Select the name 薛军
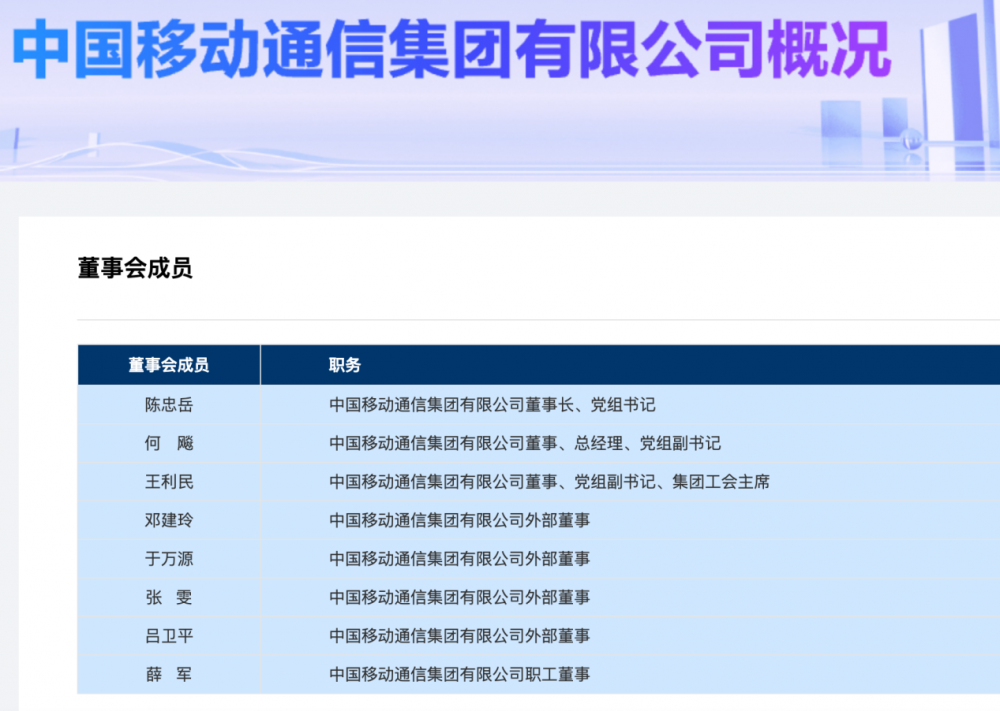This screenshot has height=711, width=1000. pos(169,674)
